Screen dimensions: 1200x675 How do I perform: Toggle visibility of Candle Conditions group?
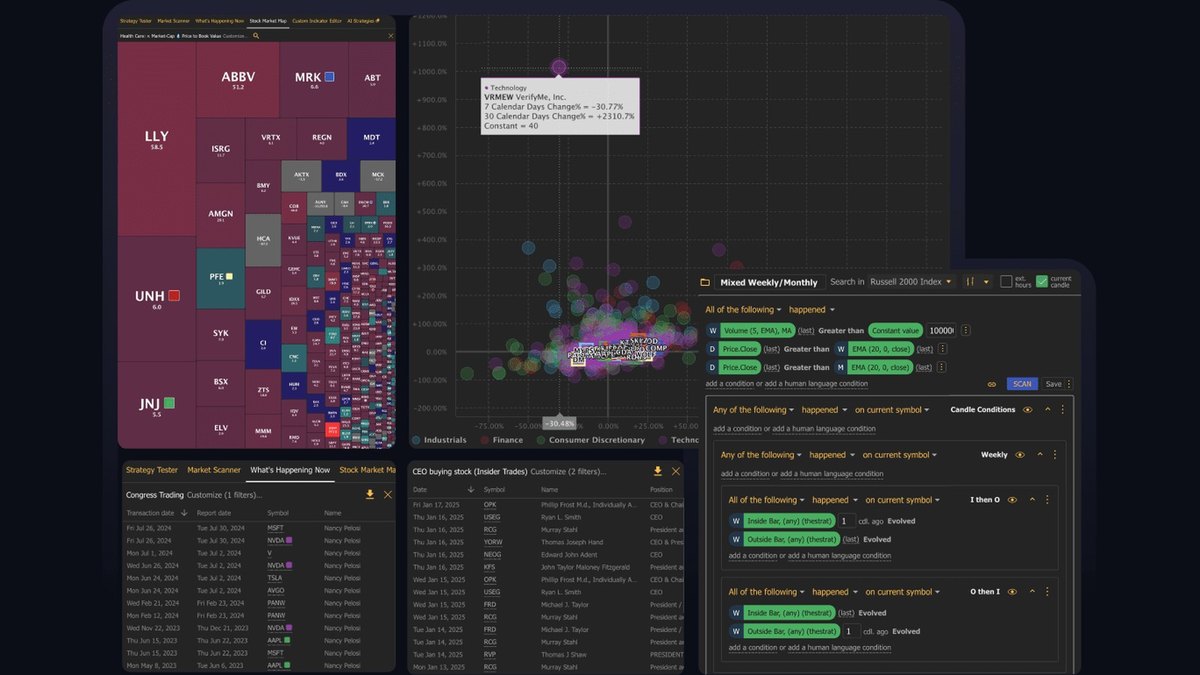1028,409
